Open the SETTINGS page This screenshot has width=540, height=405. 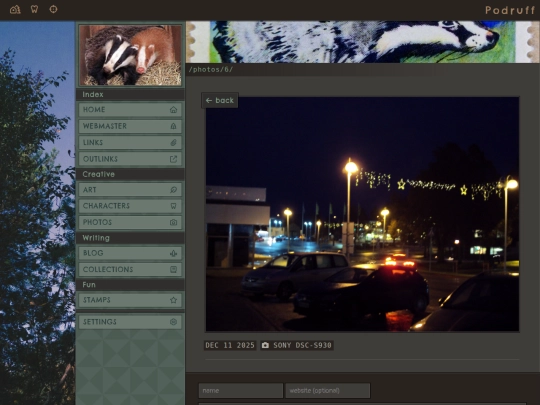(130, 322)
